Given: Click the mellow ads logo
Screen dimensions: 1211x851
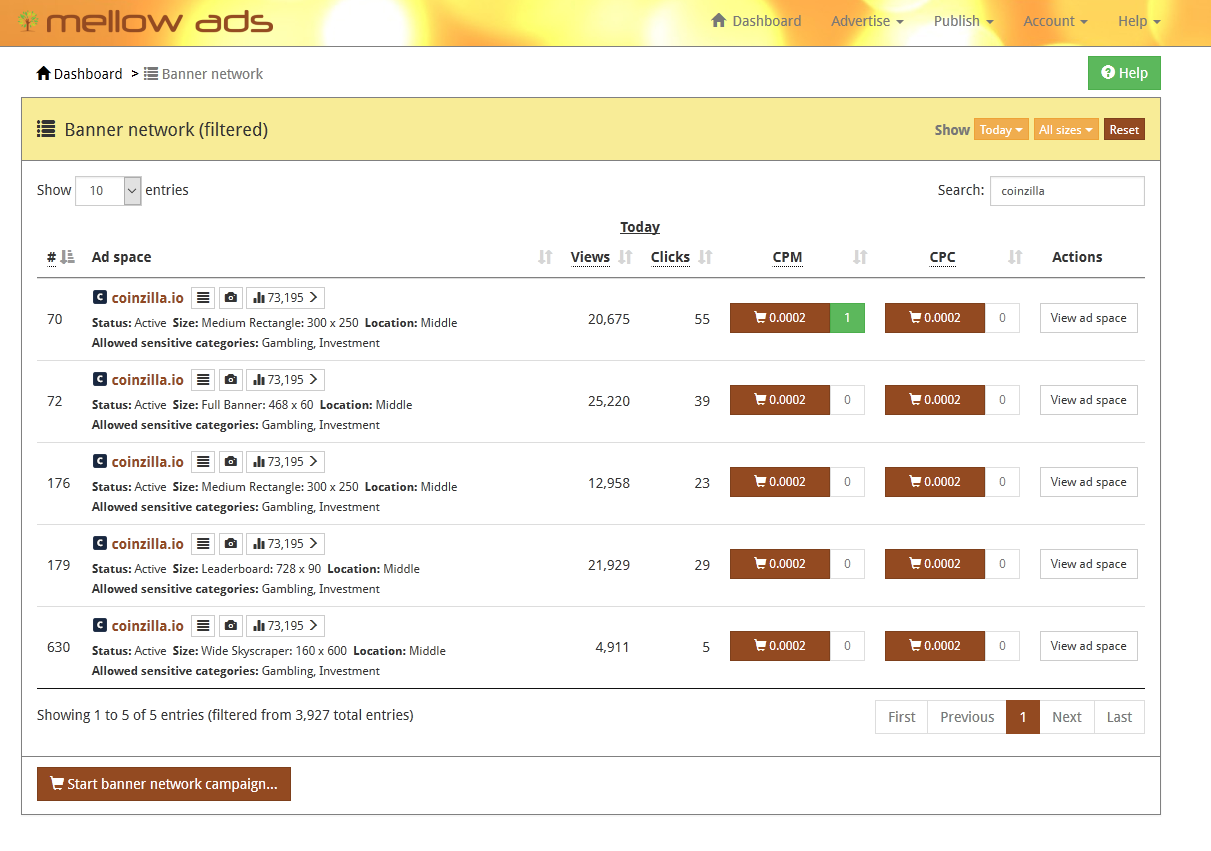Looking at the screenshot, I should click(x=145, y=21).
